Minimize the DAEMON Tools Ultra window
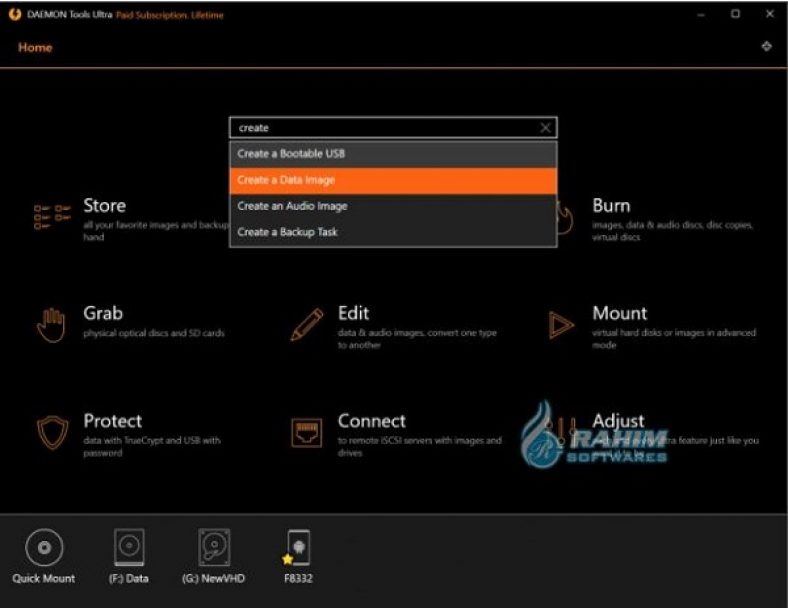Viewport: 788px width, 608px height. pyautogui.click(x=701, y=15)
